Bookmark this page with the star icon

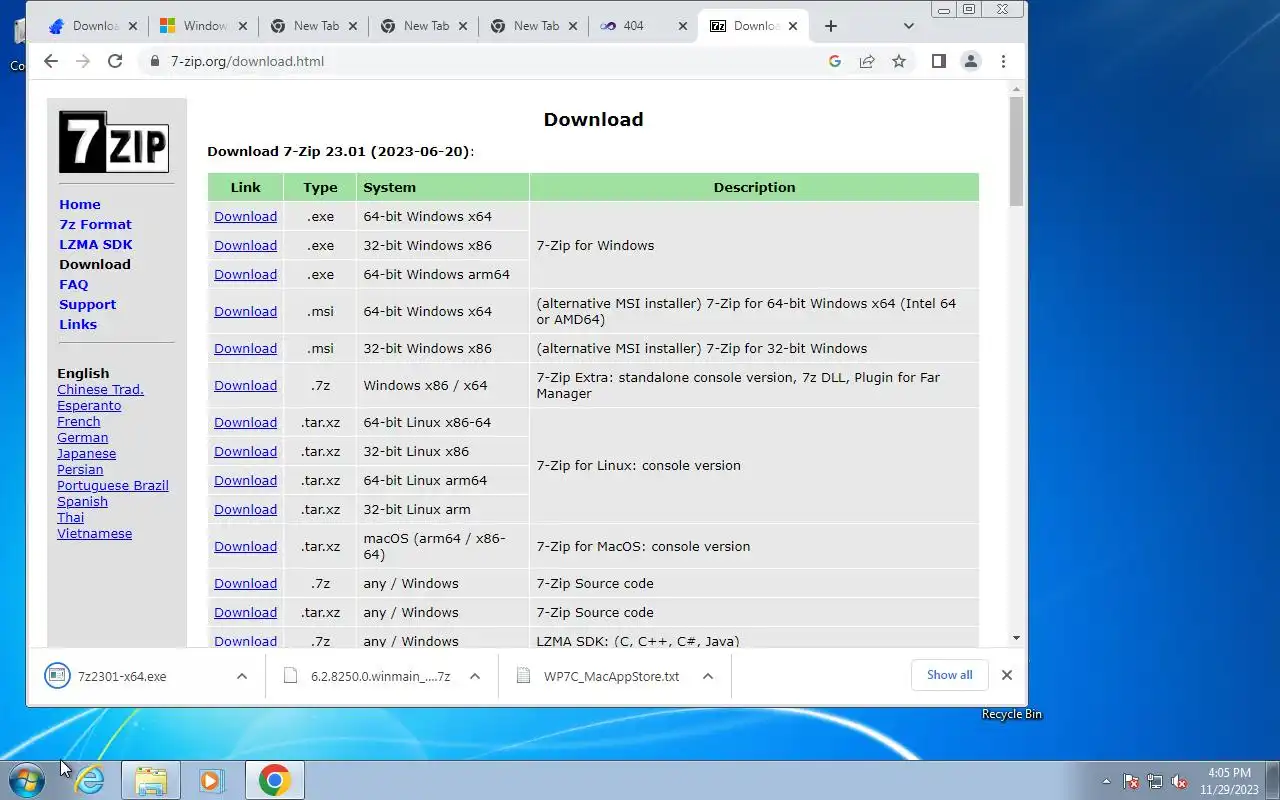tap(899, 61)
